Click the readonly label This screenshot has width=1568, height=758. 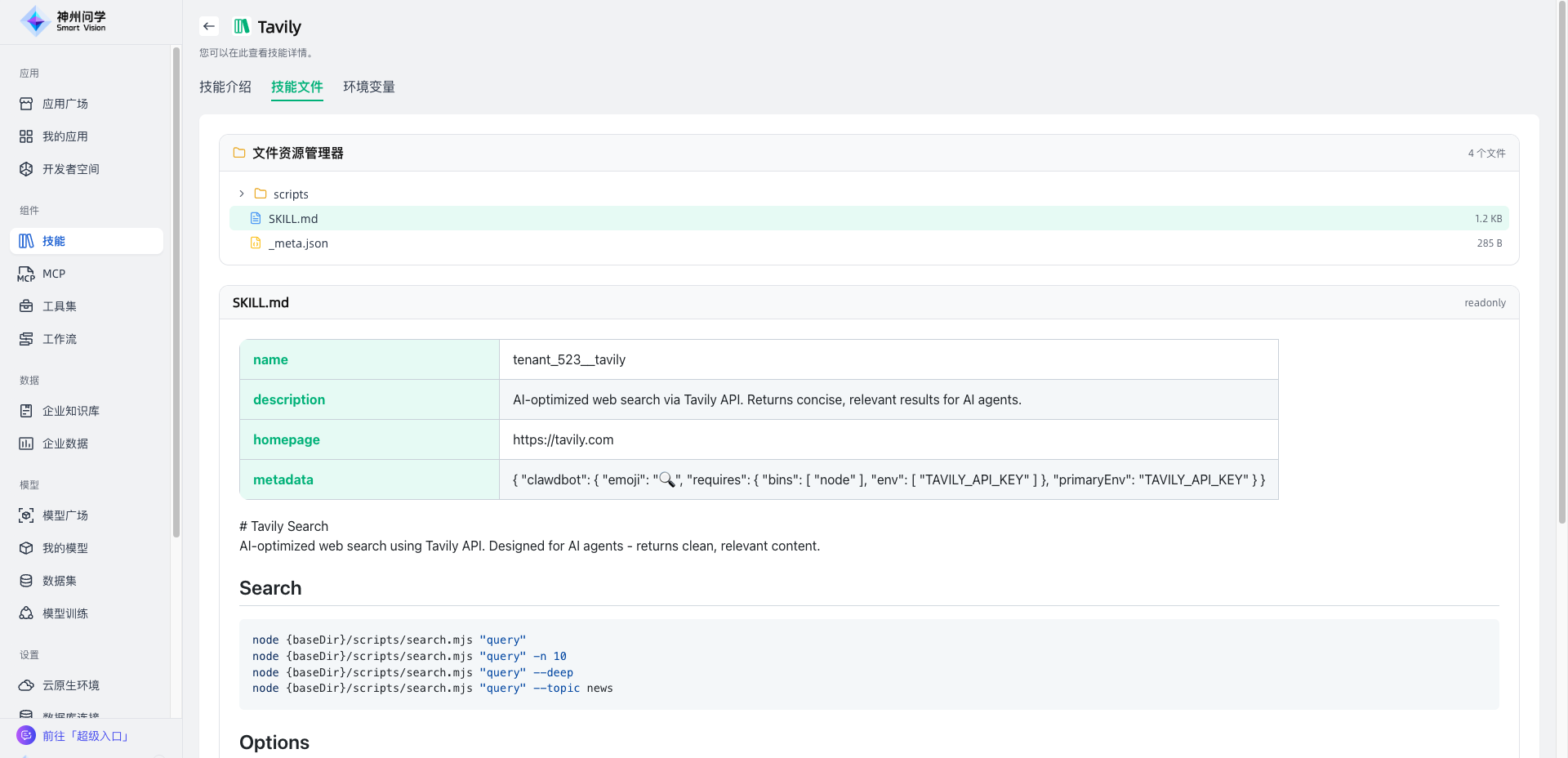(x=1485, y=302)
